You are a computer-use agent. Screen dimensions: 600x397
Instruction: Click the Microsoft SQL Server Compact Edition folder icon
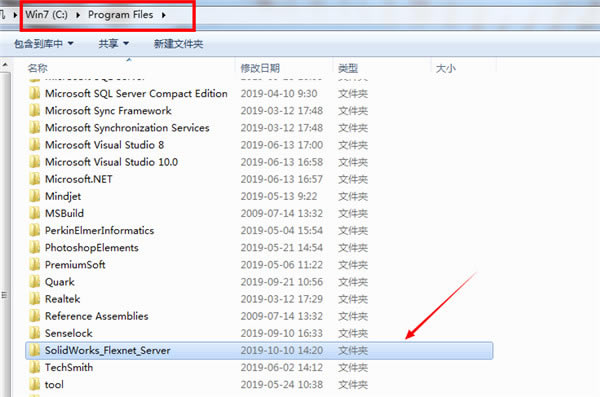tap(34, 93)
